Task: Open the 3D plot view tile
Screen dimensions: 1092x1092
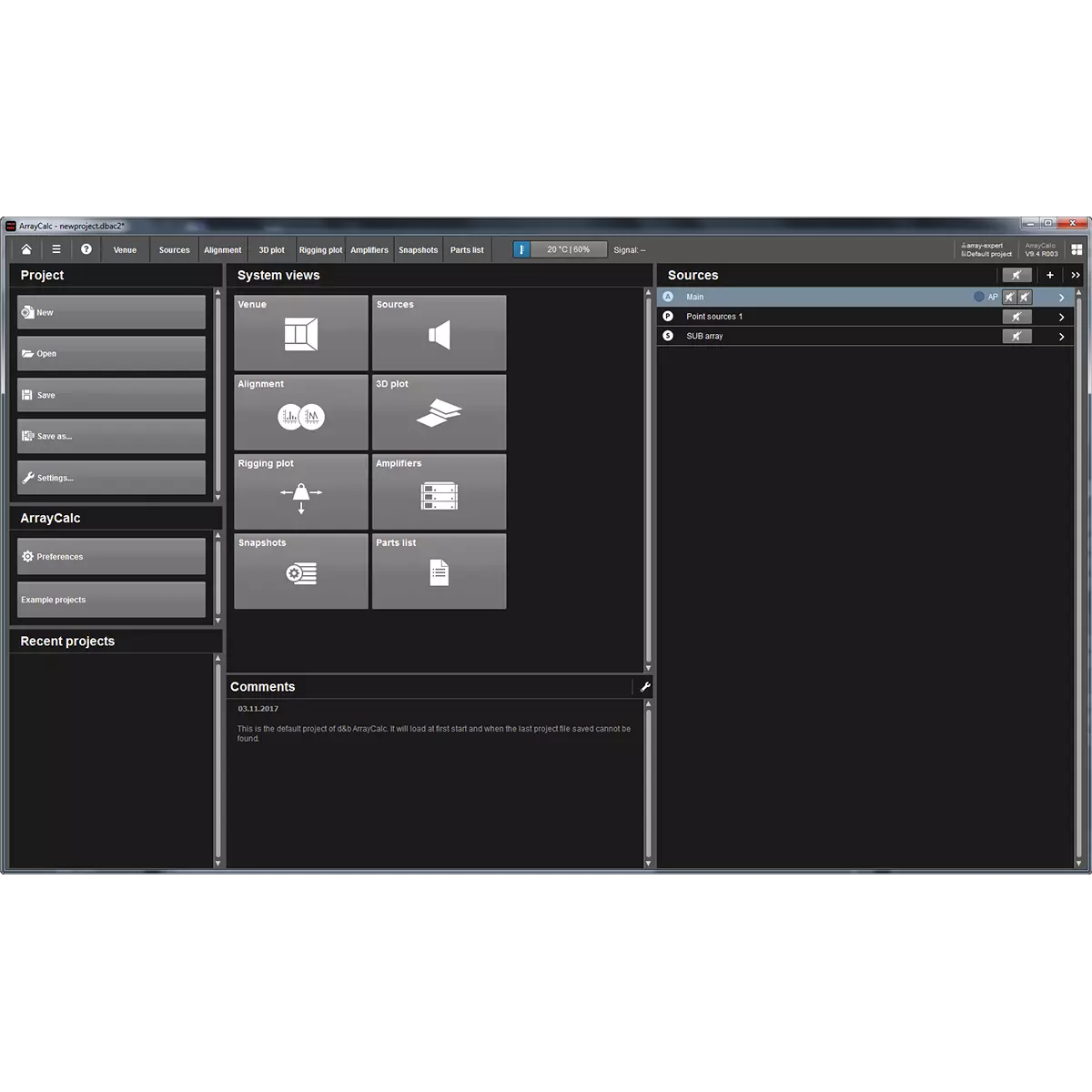Action: (439, 413)
